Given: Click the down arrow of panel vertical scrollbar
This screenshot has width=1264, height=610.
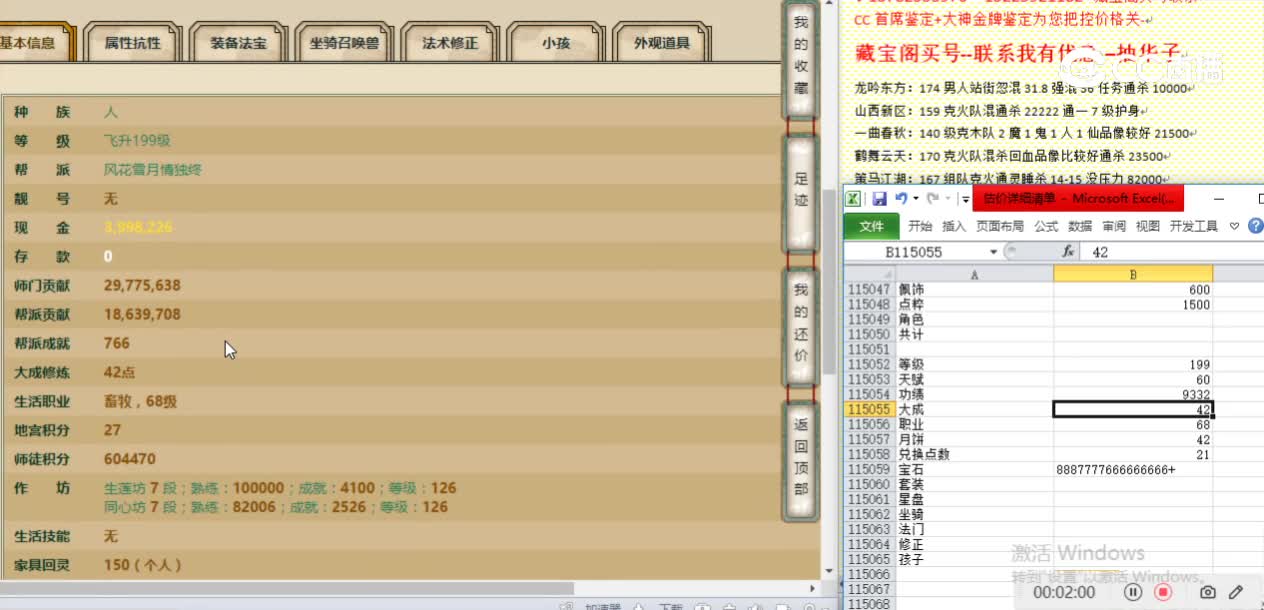Looking at the screenshot, I should tap(829, 570).
